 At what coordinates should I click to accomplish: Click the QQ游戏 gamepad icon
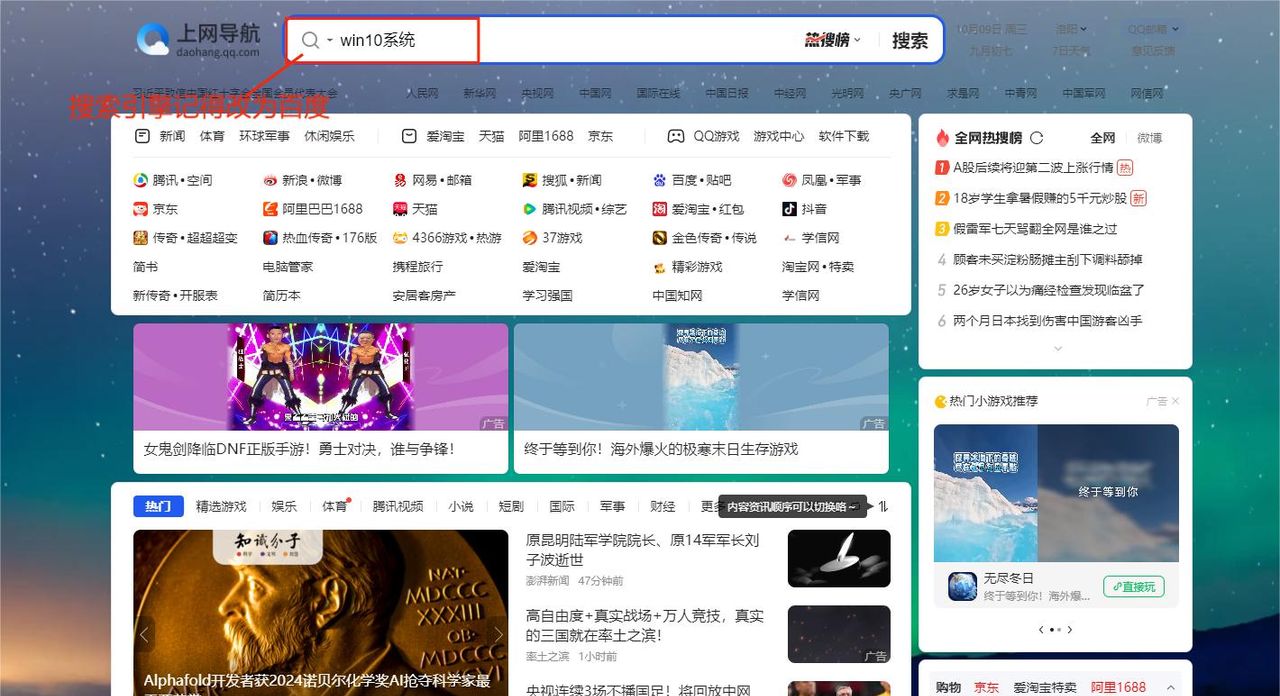coord(676,136)
